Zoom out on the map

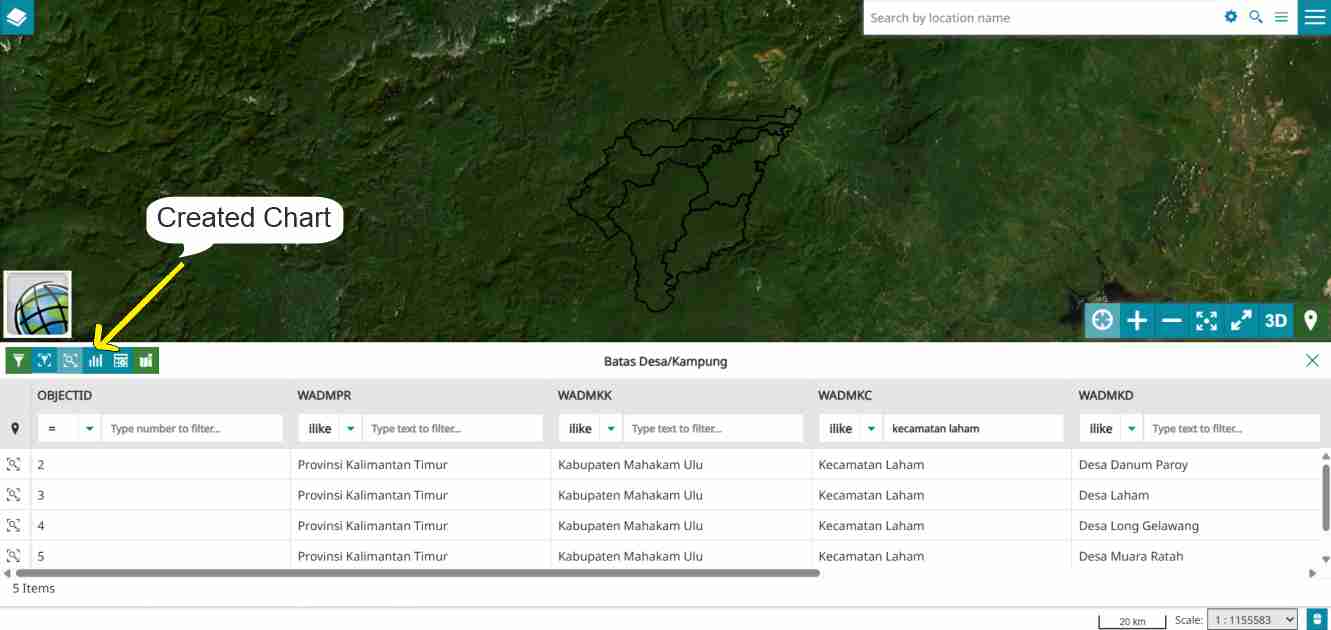[x=1172, y=321]
